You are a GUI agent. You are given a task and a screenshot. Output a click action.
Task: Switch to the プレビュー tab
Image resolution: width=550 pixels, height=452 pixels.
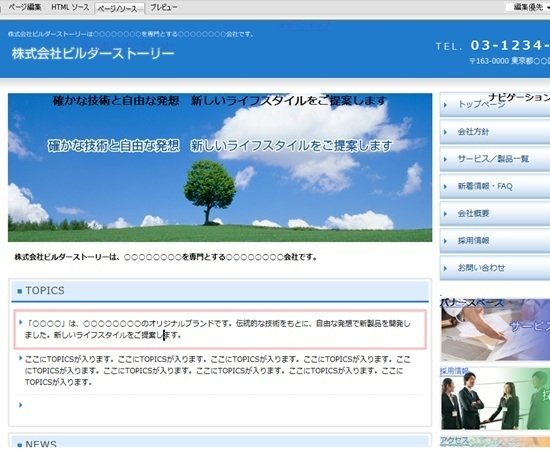[x=163, y=7]
